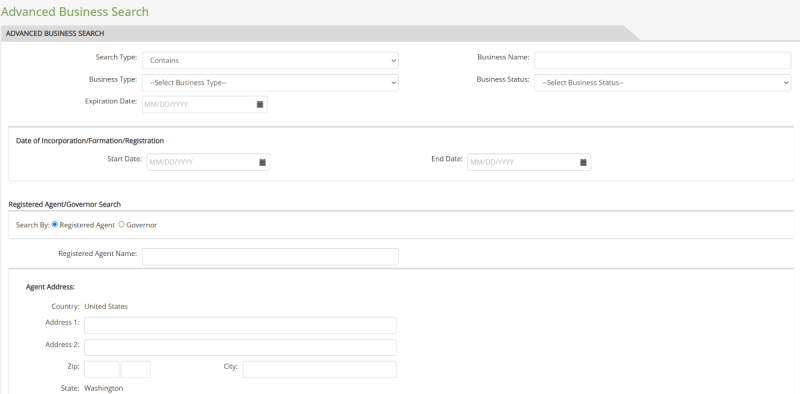Screen dimensions: 800x394
Task: Focus the Registered Agent Name field
Action: [x=270, y=257]
